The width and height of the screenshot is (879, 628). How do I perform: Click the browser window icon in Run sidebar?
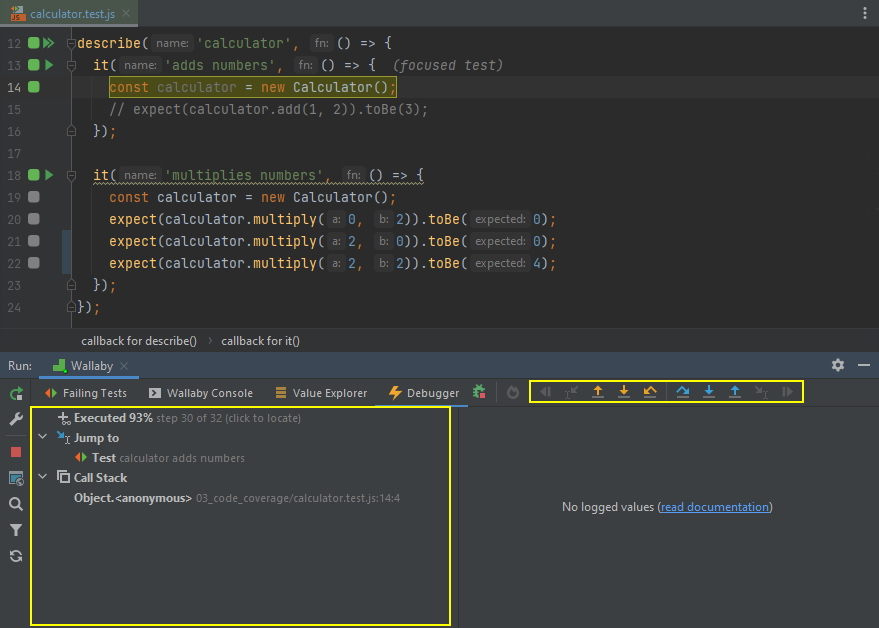(x=16, y=478)
